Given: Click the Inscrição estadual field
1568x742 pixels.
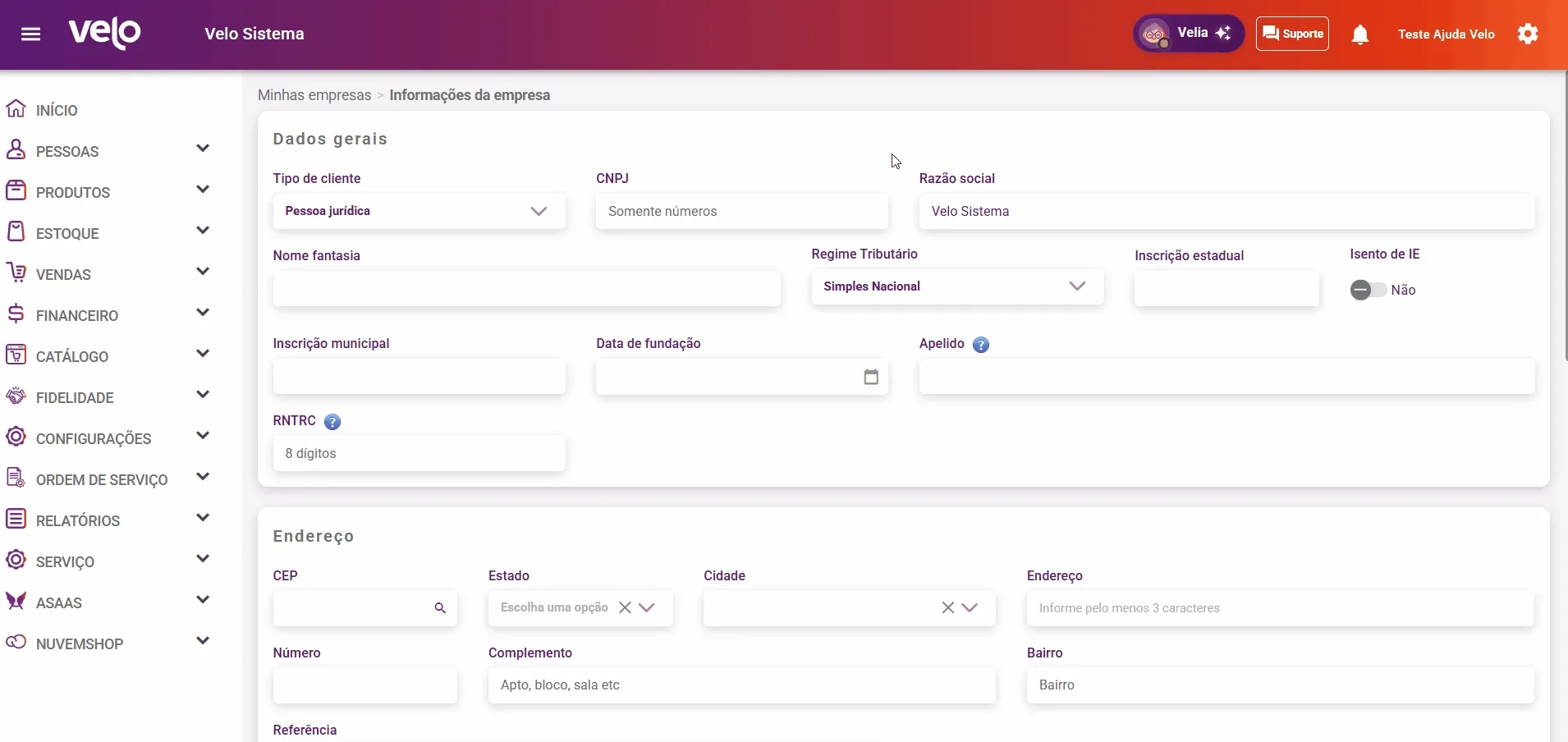Looking at the screenshot, I should point(1226,289).
